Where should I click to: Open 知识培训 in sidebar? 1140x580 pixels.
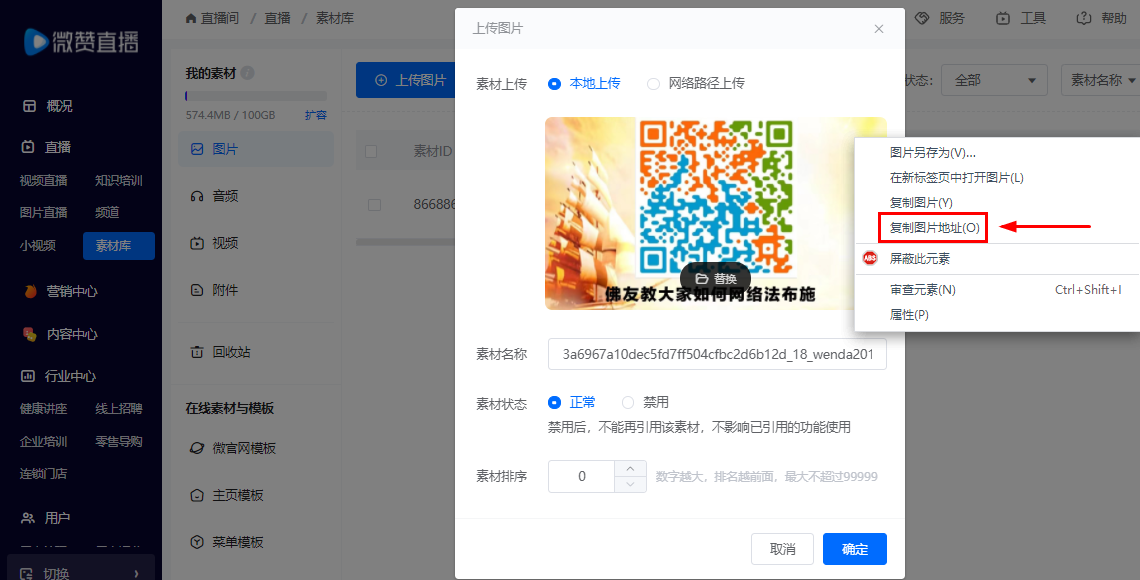pyautogui.click(x=119, y=180)
